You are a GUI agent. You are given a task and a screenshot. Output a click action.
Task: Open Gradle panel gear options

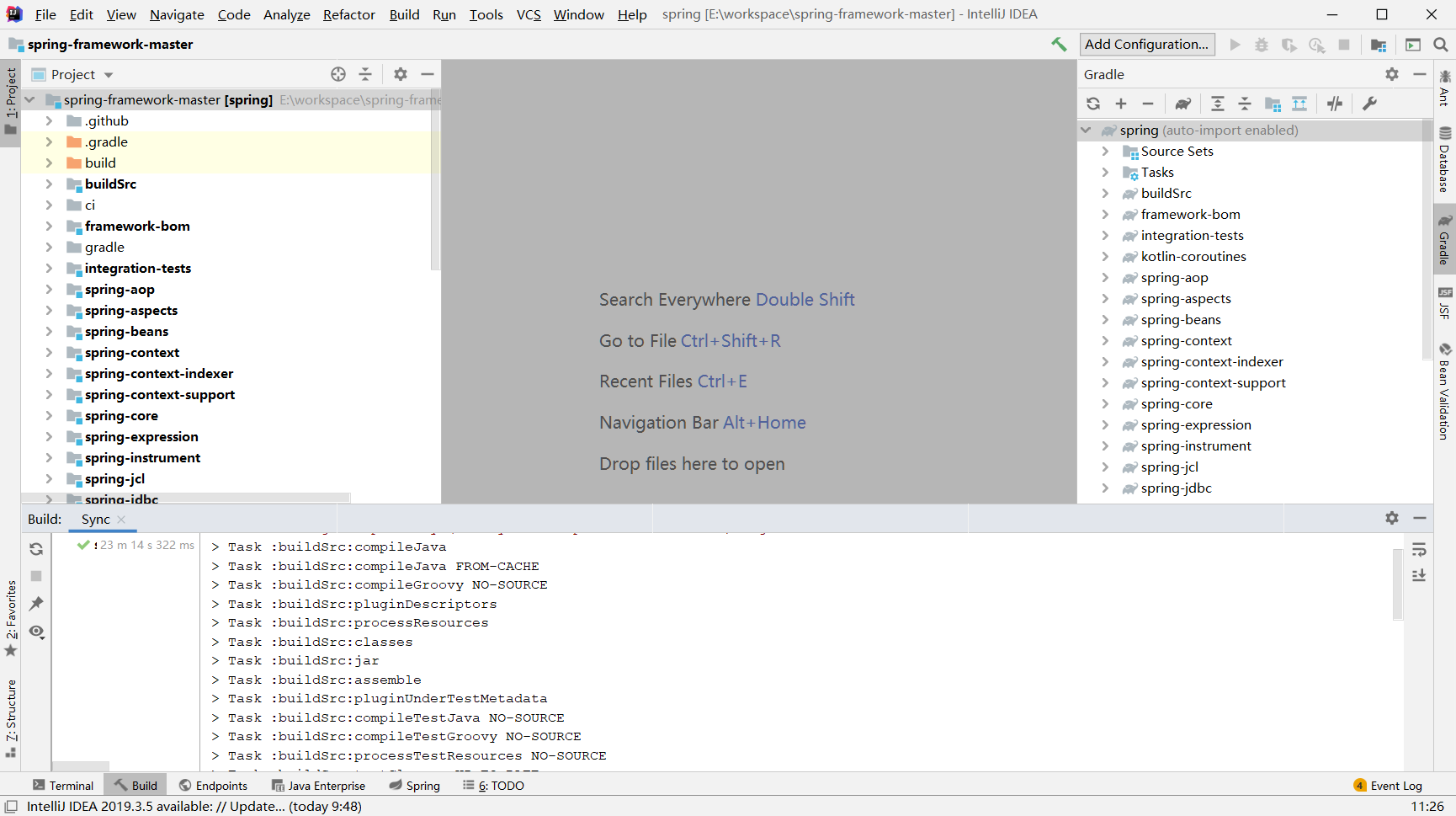coord(1392,74)
